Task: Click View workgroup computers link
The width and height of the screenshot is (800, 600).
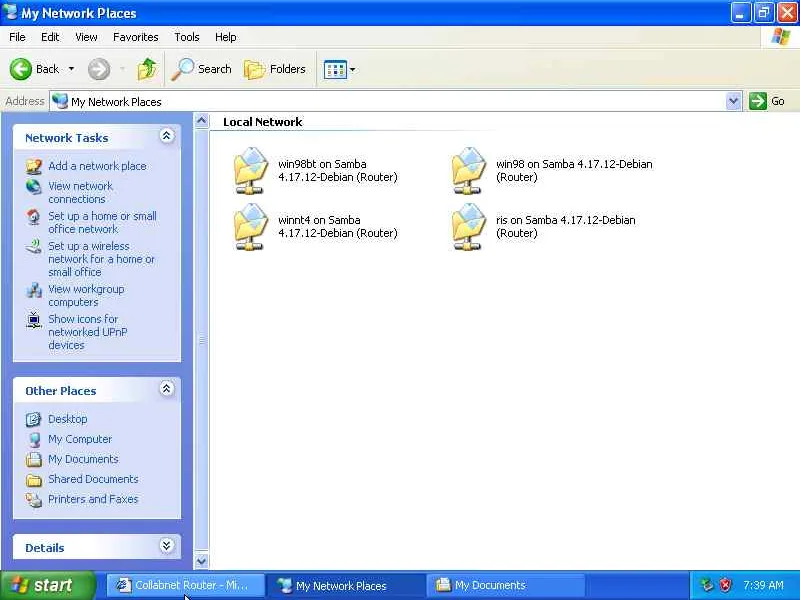Action: [x=86, y=295]
